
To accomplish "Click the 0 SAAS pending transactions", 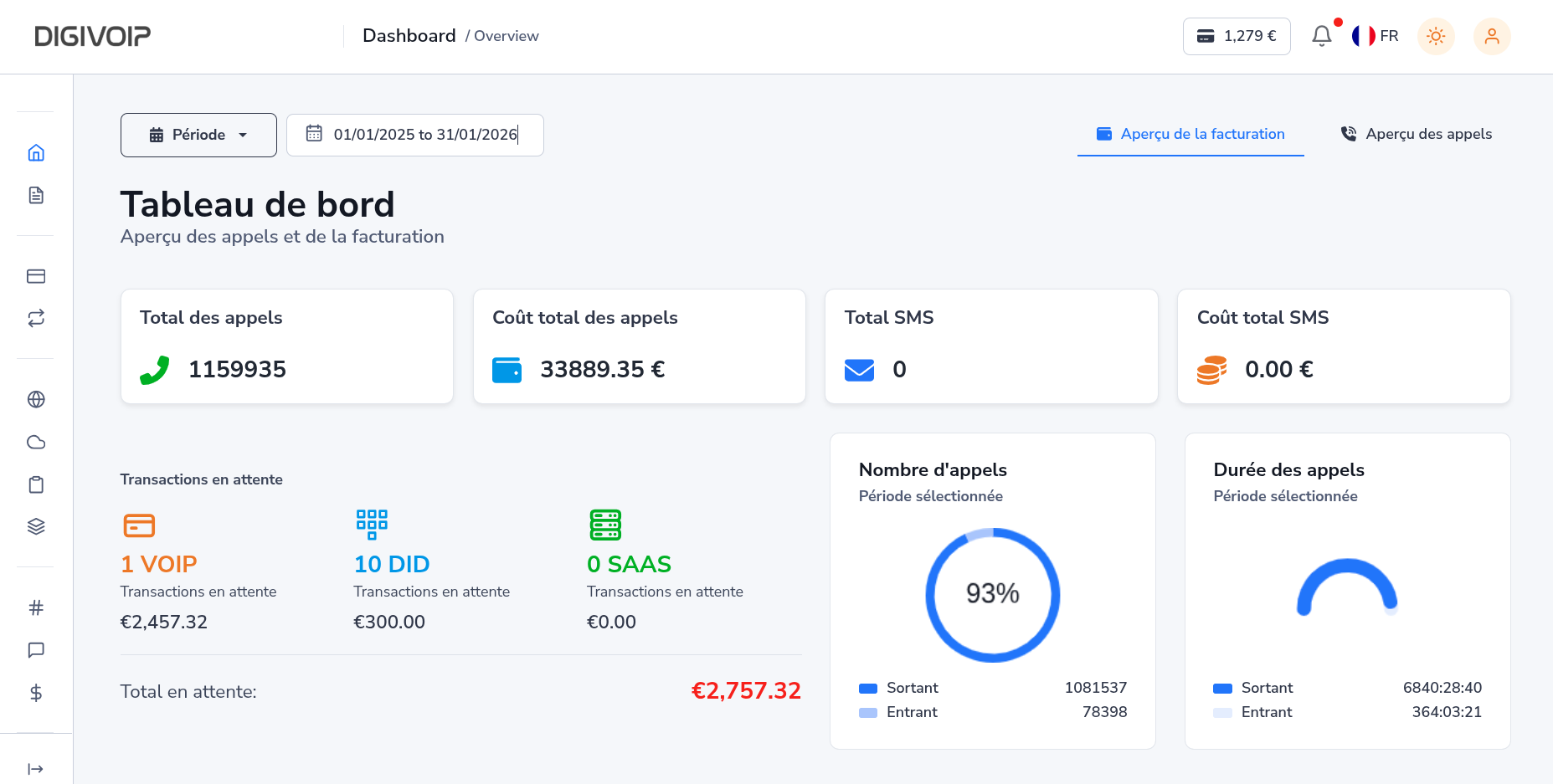I will pyautogui.click(x=629, y=565).
